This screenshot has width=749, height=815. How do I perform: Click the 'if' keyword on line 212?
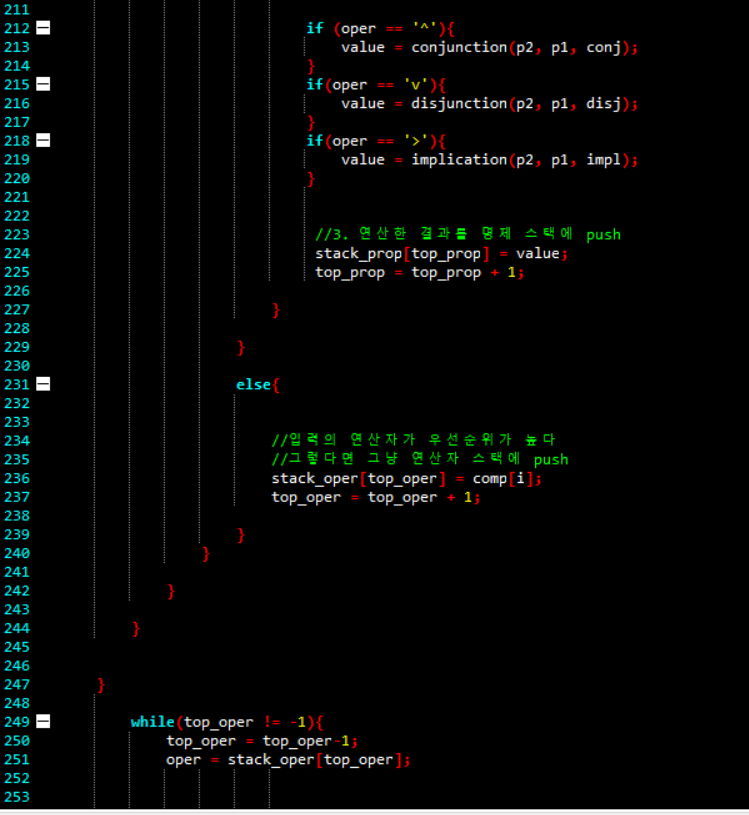coord(315,28)
